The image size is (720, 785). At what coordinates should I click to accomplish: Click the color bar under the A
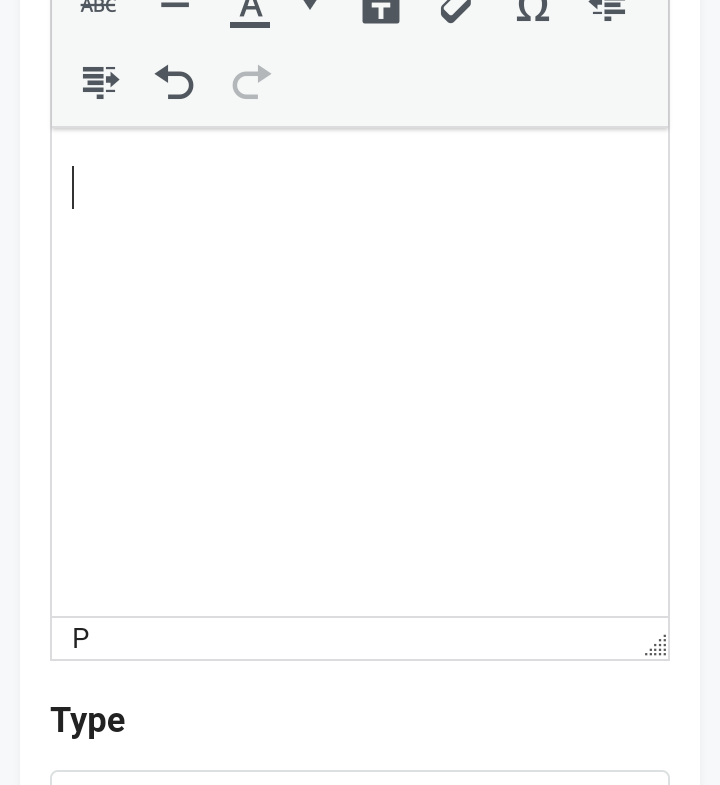(x=250, y=24)
